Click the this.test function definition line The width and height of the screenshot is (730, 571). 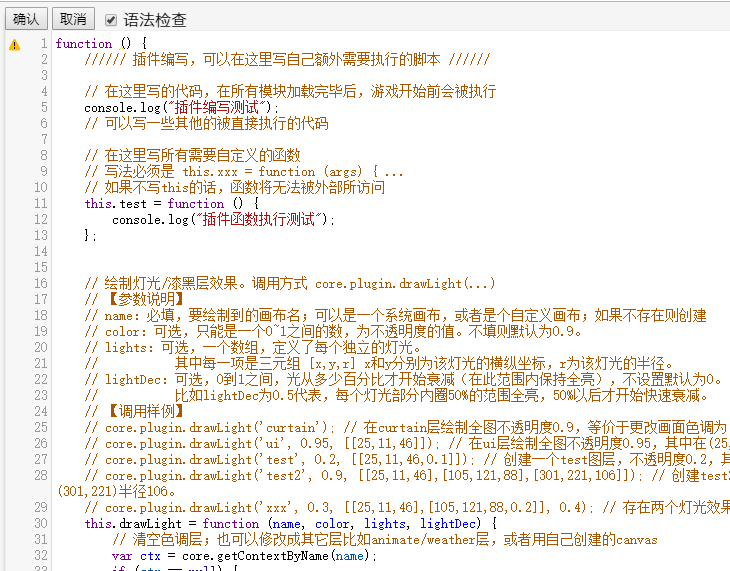[170, 203]
